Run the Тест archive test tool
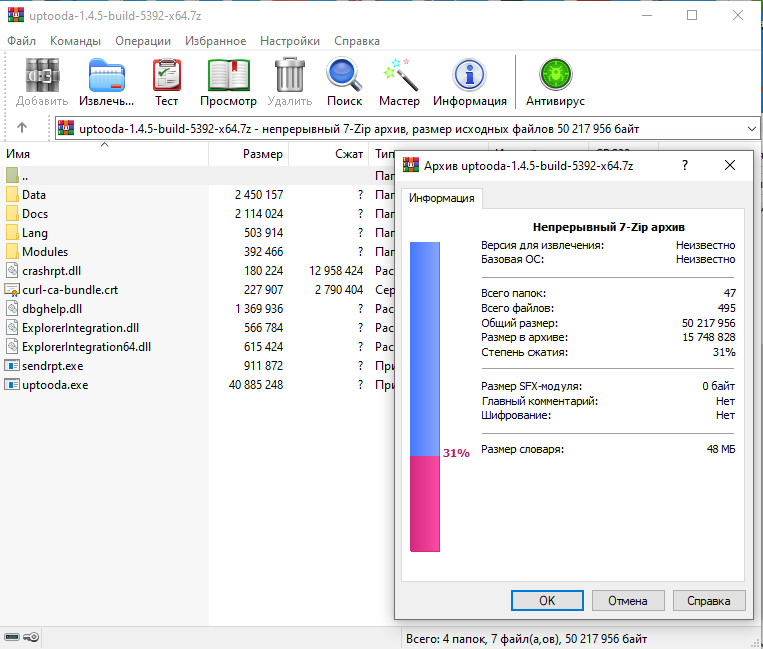763x649 pixels. coord(167,75)
